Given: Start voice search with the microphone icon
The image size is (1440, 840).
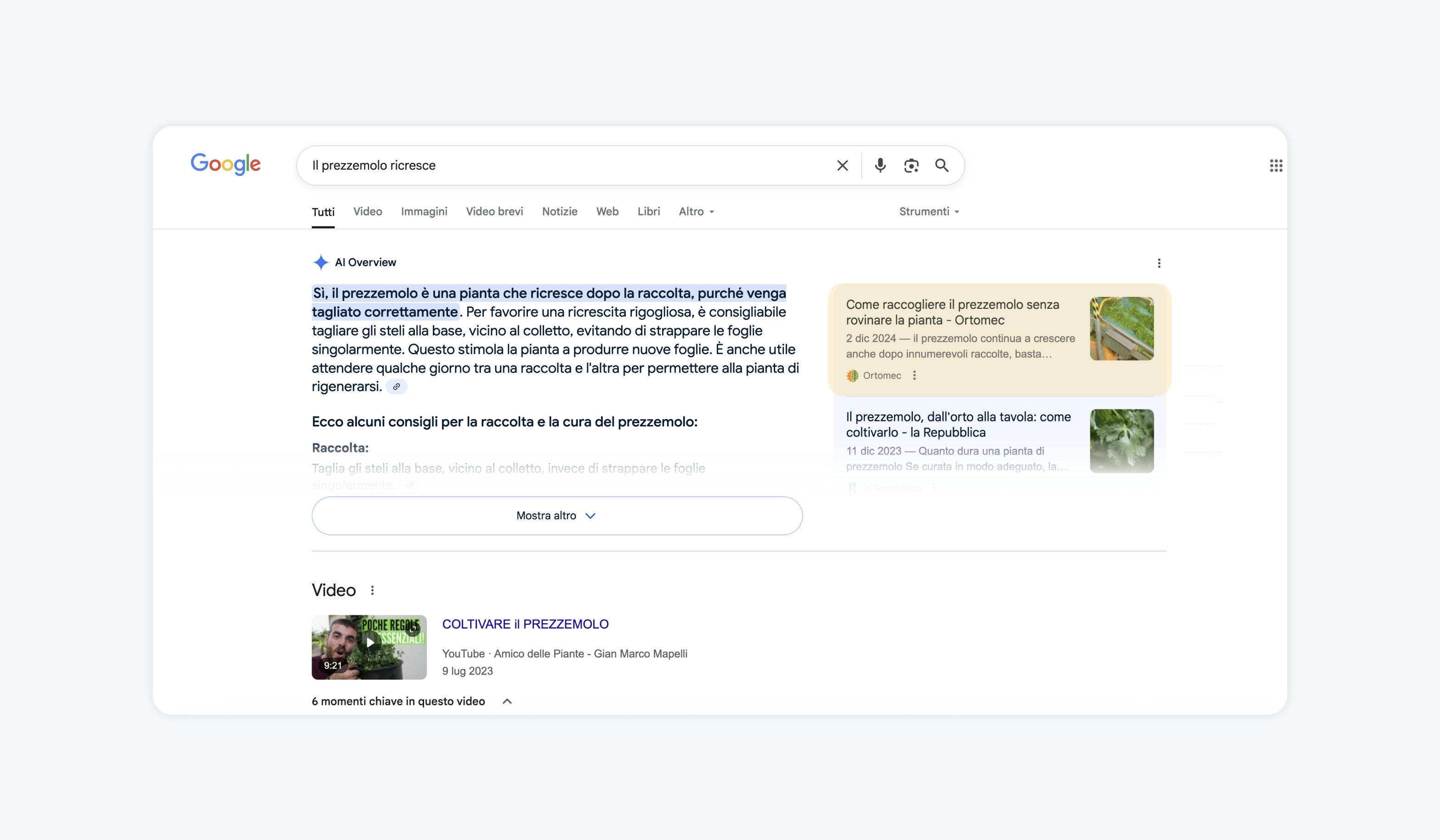Looking at the screenshot, I should pyautogui.click(x=880, y=166).
